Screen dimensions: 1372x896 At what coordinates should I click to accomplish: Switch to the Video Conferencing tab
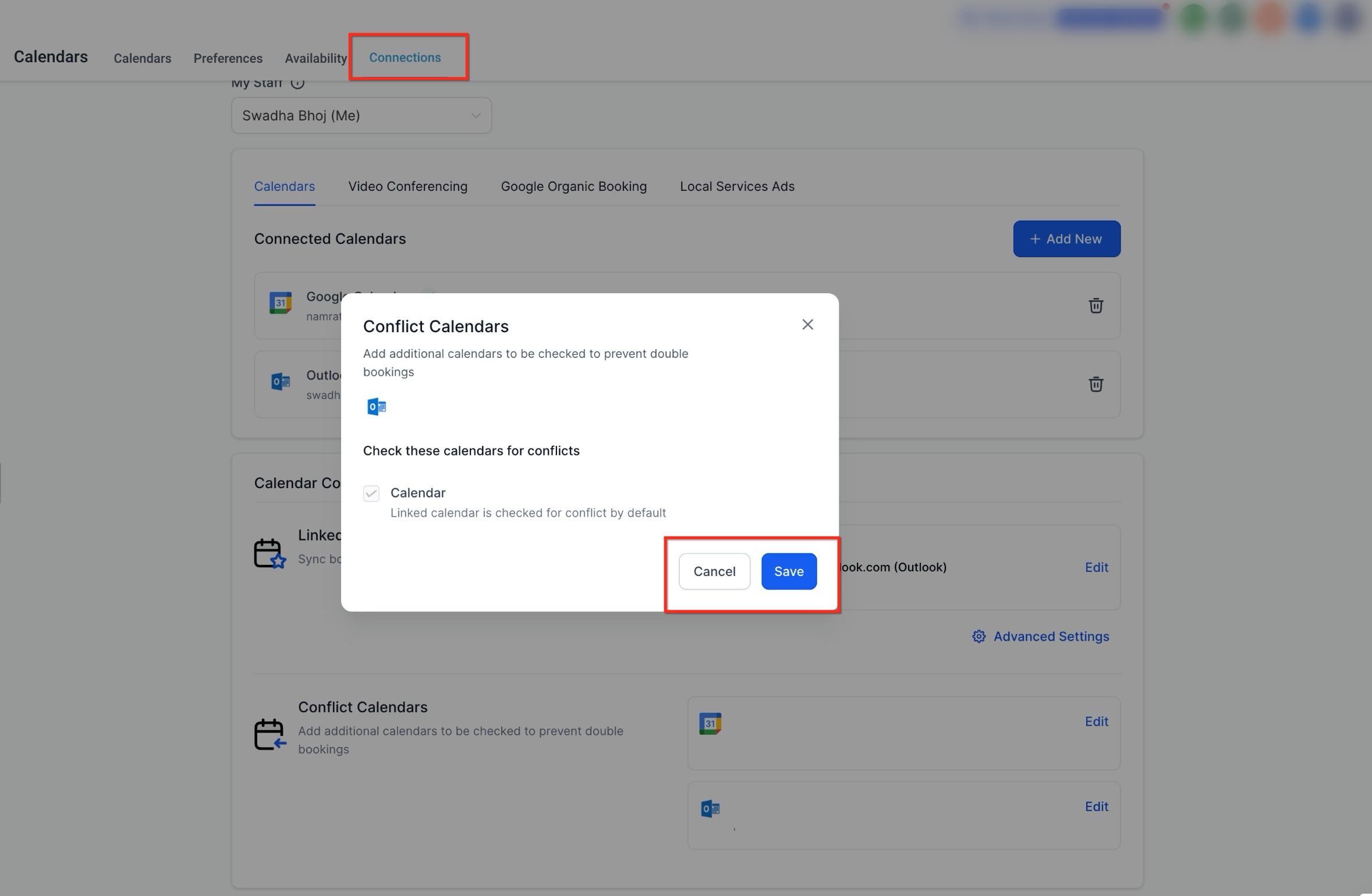(407, 186)
